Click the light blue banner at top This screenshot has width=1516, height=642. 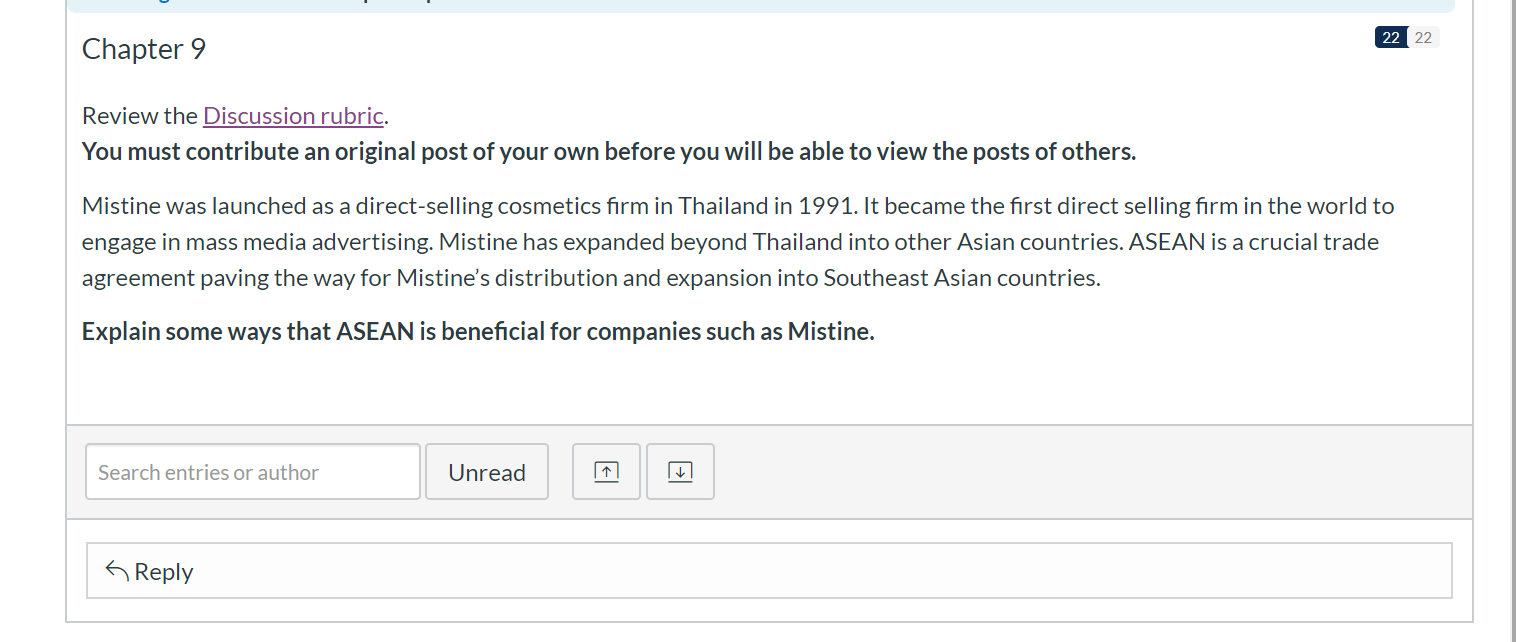click(x=761, y=6)
